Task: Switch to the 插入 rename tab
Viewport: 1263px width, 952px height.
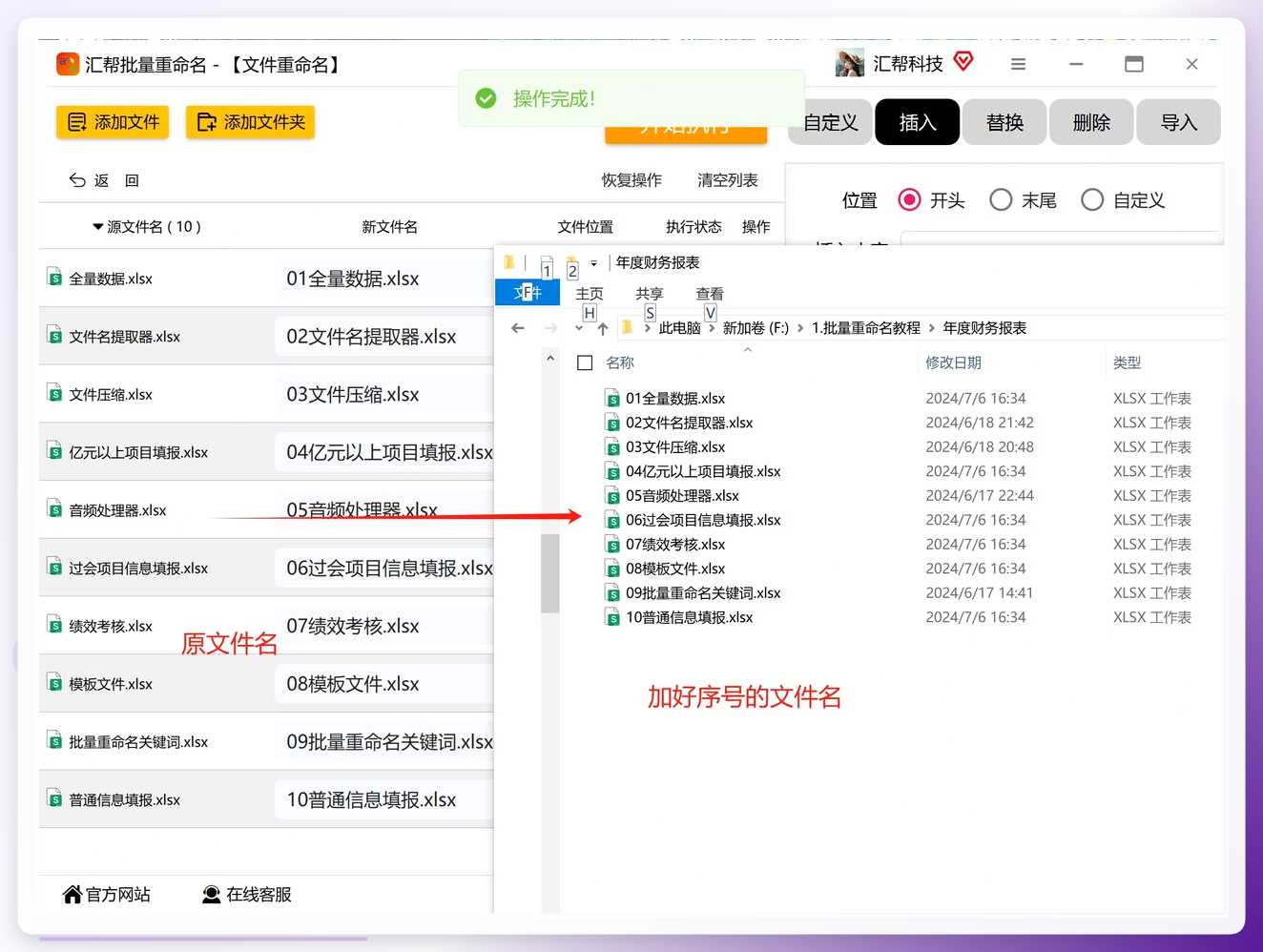Action: pyautogui.click(x=918, y=122)
